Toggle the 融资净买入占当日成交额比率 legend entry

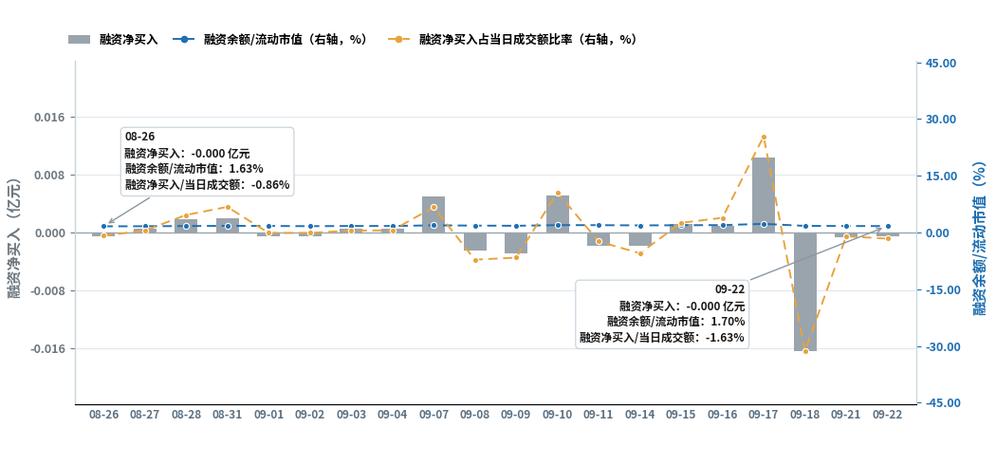point(512,39)
